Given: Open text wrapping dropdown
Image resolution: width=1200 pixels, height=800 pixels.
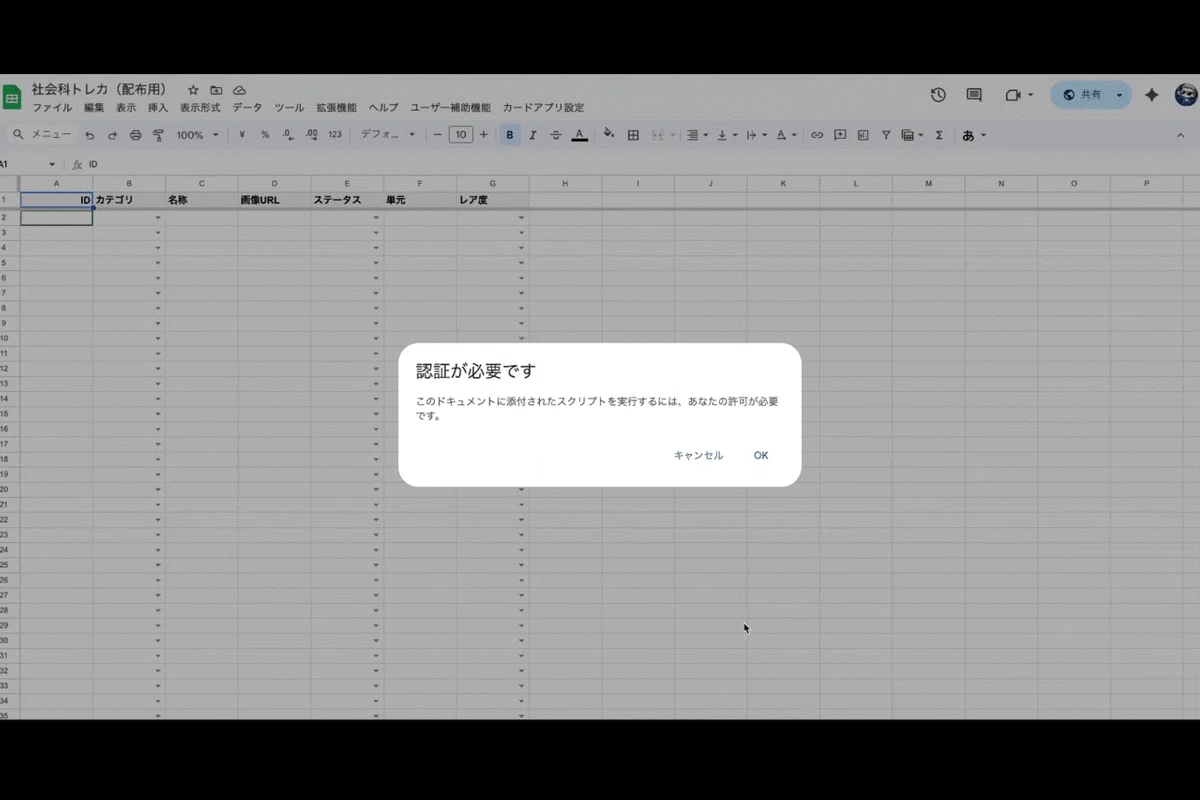Looking at the screenshot, I should click(x=757, y=135).
